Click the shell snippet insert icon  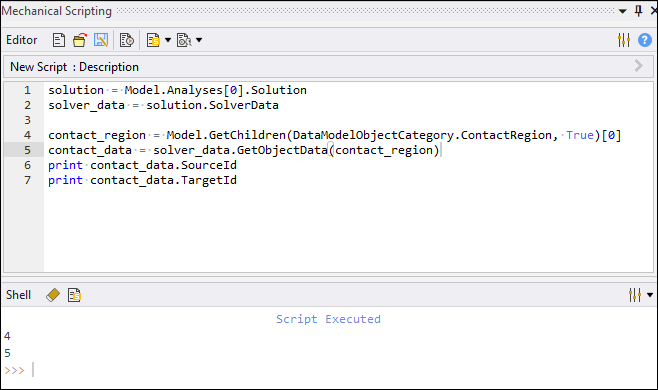point(74,295)
